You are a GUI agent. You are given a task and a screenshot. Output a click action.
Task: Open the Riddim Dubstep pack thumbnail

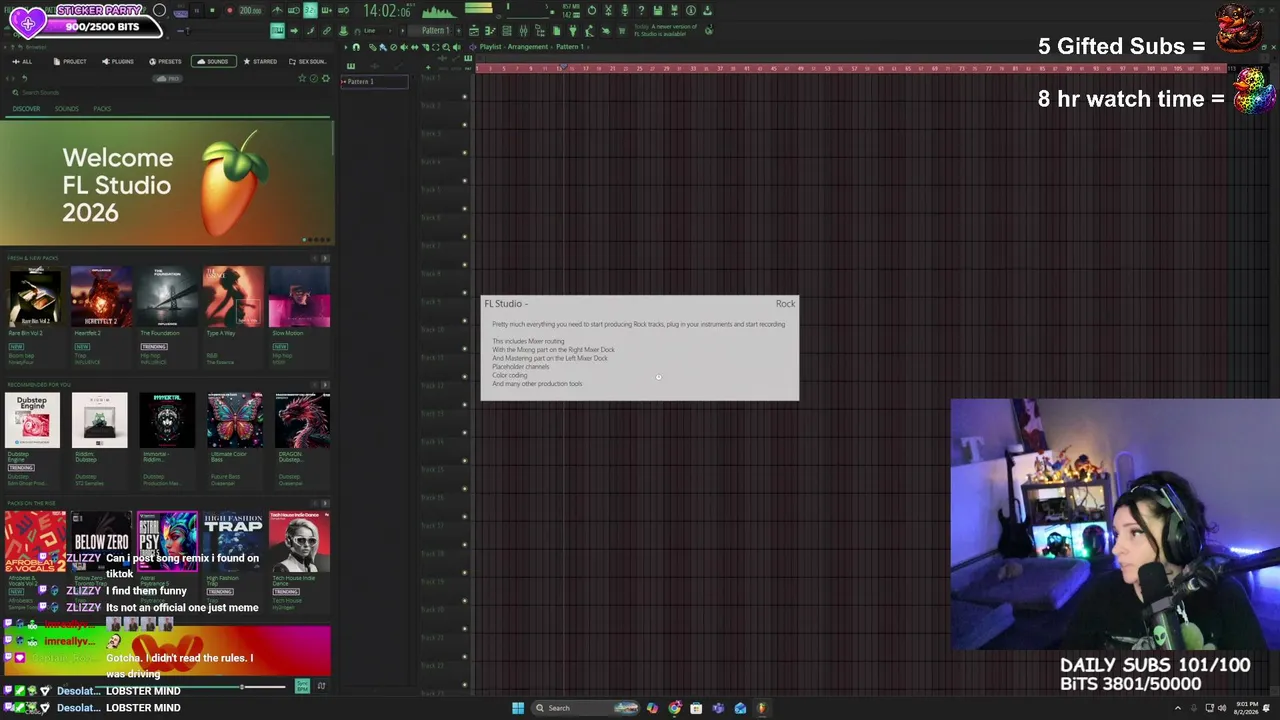pyautogui.click(x=99, y=420)
